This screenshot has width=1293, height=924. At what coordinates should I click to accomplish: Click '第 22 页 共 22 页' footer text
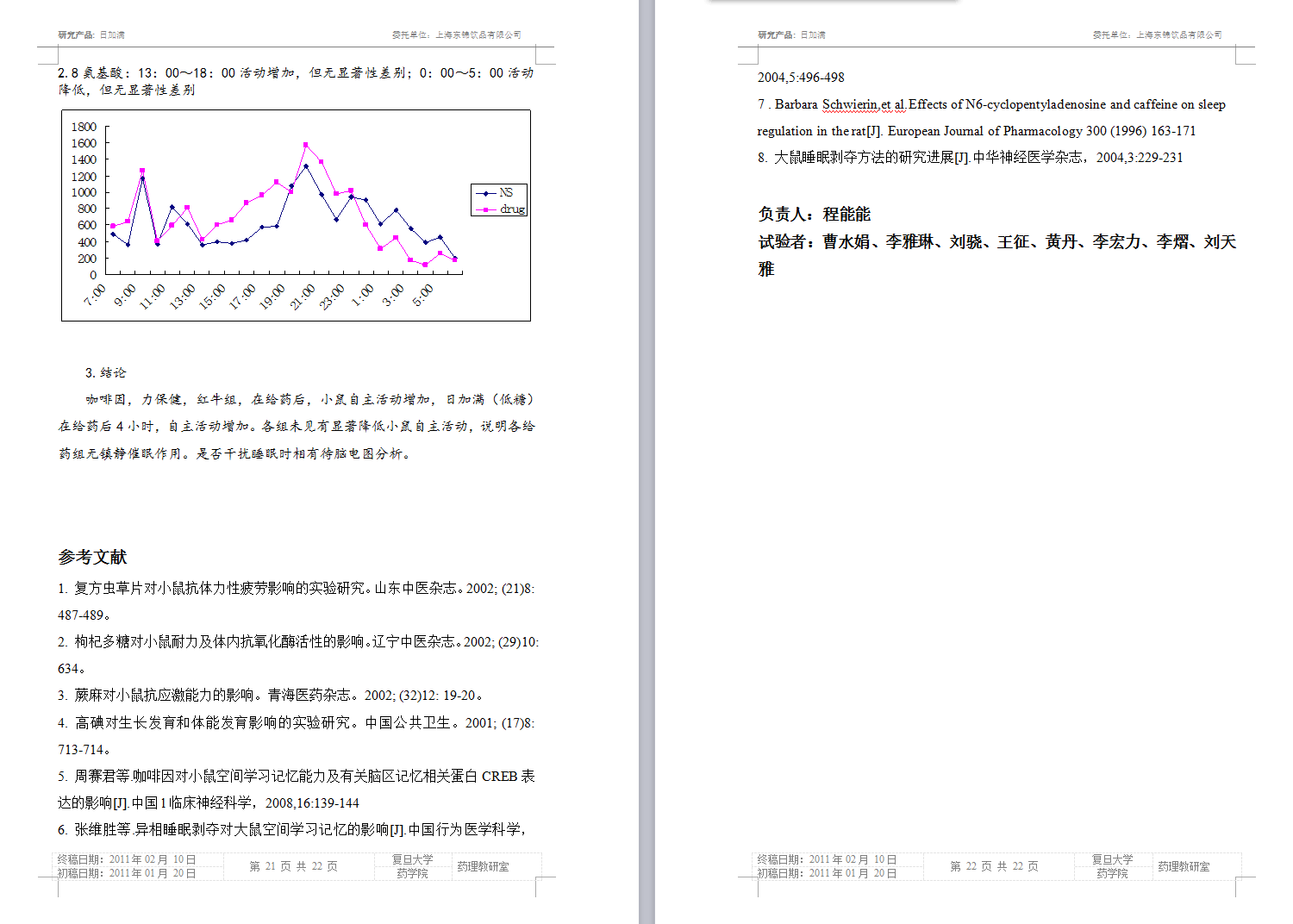(995, 866)
